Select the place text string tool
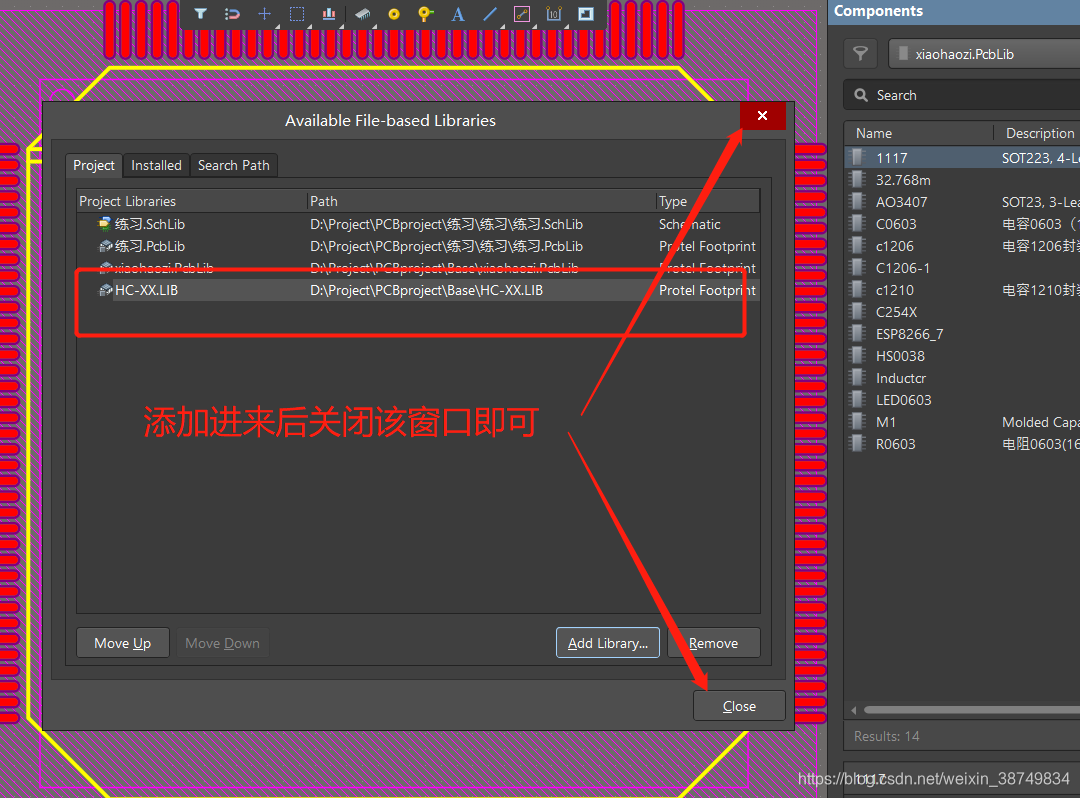 (x=458, y=14)
